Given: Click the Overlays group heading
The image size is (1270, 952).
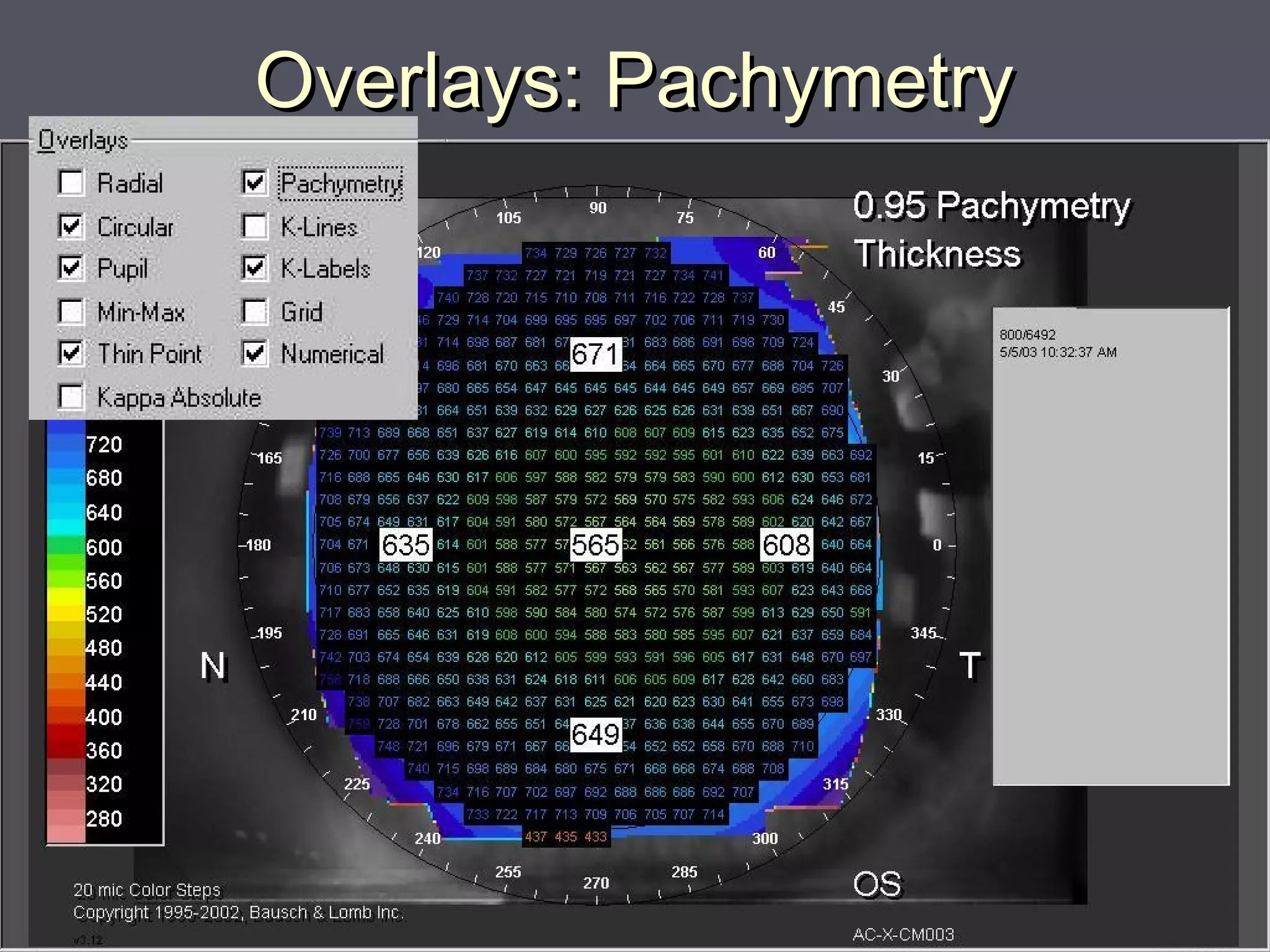Looking at the screenshot, I should click(83, 141).
